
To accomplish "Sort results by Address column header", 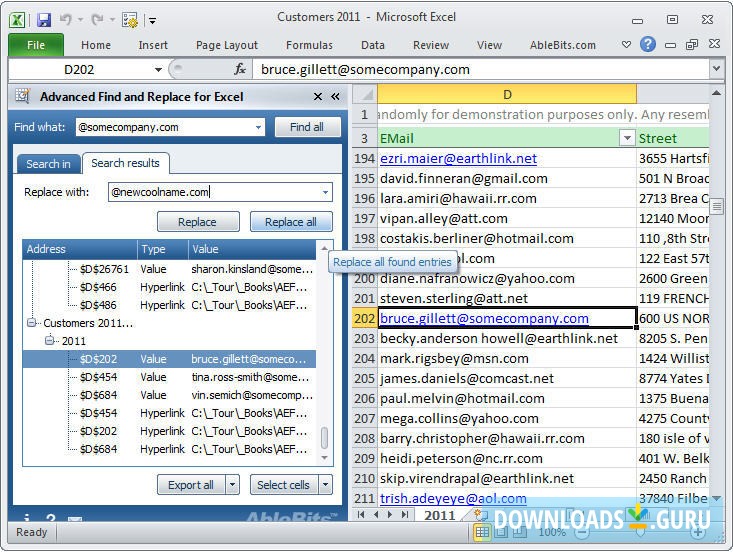I will tap(80, 249).
